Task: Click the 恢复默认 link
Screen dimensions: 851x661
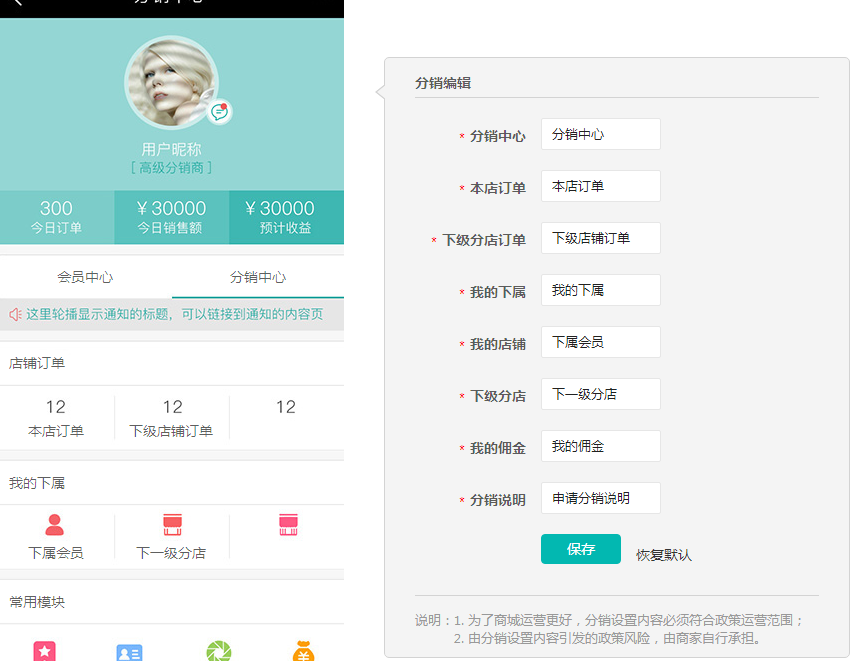Action: 664,555
